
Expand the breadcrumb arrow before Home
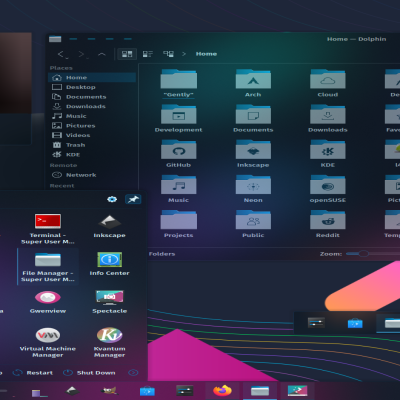pos(184,54)
